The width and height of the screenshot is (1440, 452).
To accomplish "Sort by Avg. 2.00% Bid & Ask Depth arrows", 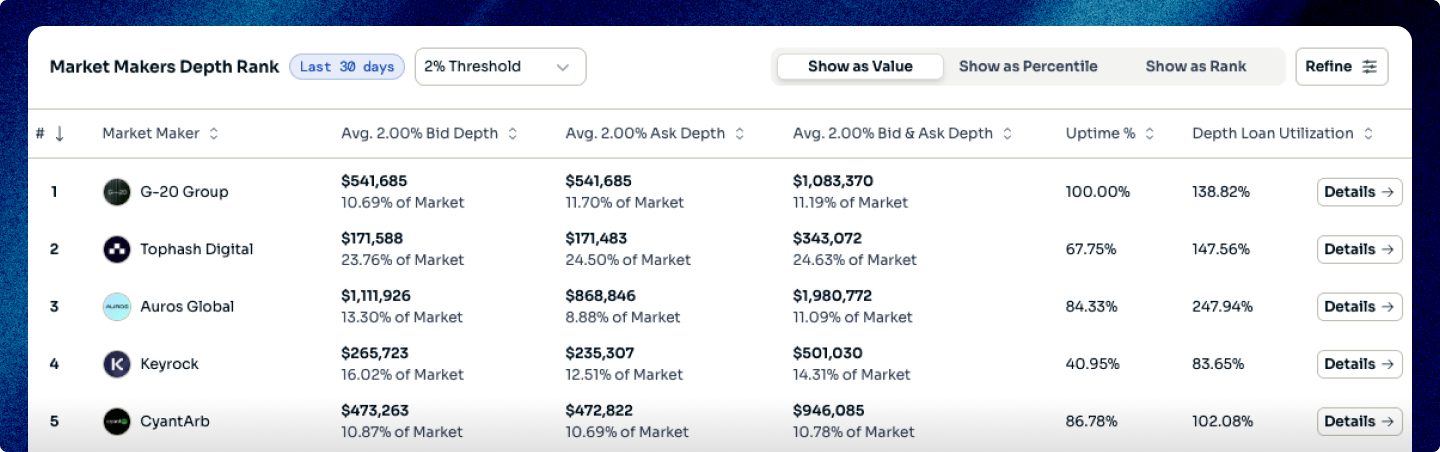I will (x=1007, y=133).
